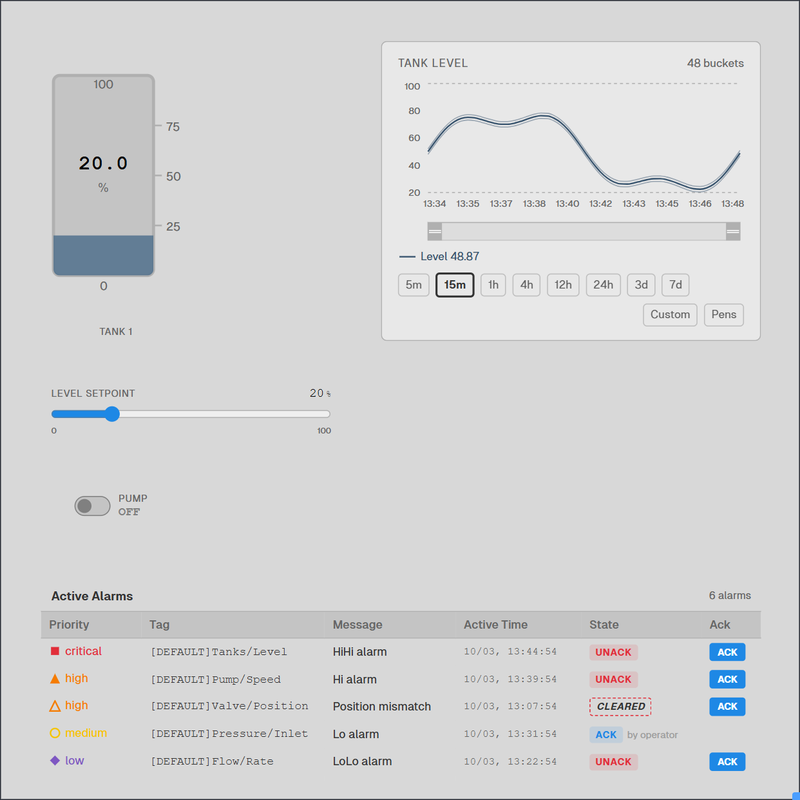Image resolution: width=800 pixels, height=800 pixels.
Task: Acknowledge the Tanks/Level HiHi alarm
Action: pyautogui.click(x=727, y=652)
